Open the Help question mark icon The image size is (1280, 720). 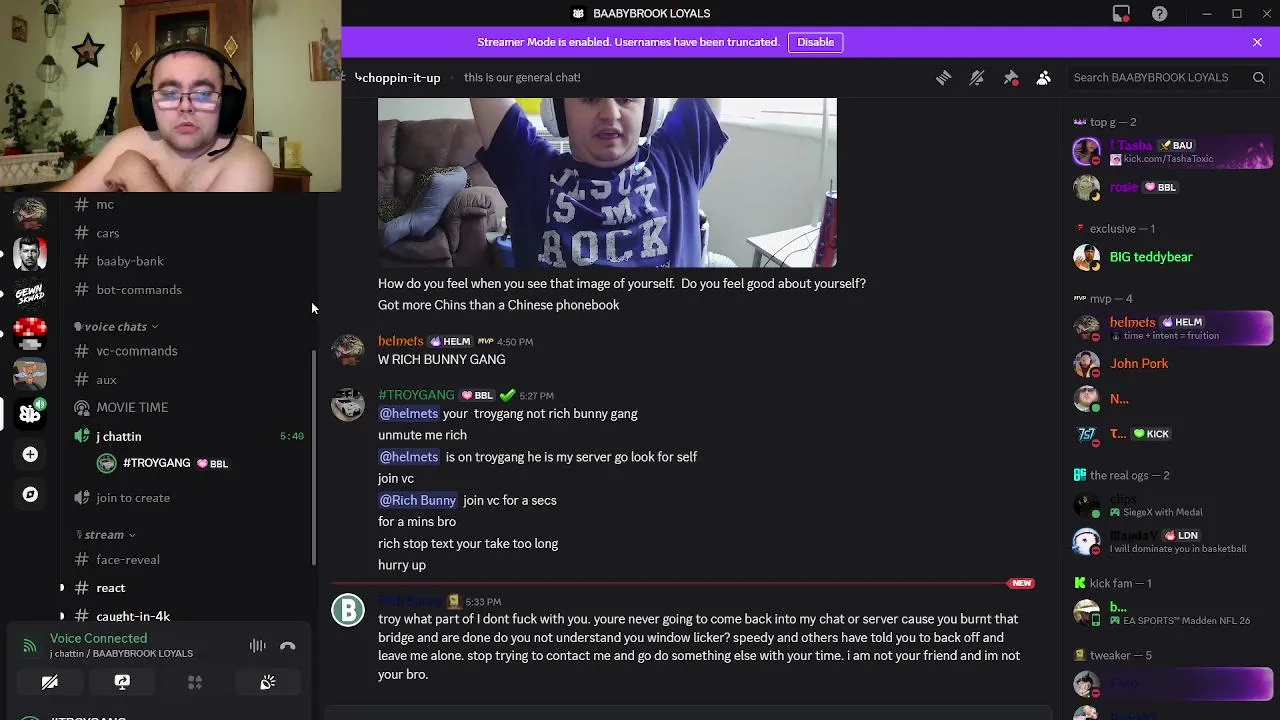tap(1159, 13)
